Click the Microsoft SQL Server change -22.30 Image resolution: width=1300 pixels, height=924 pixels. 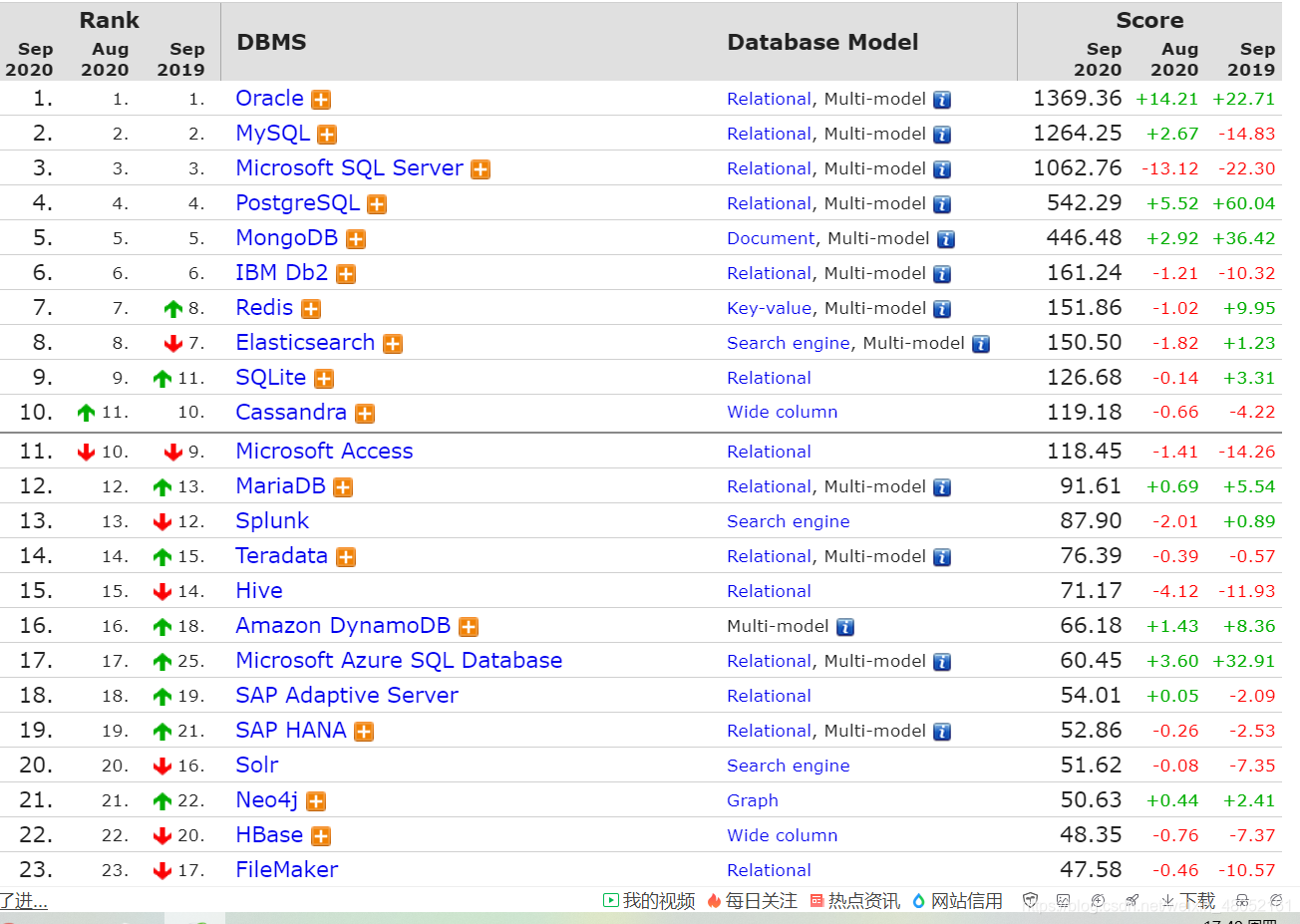(1247, 168)
